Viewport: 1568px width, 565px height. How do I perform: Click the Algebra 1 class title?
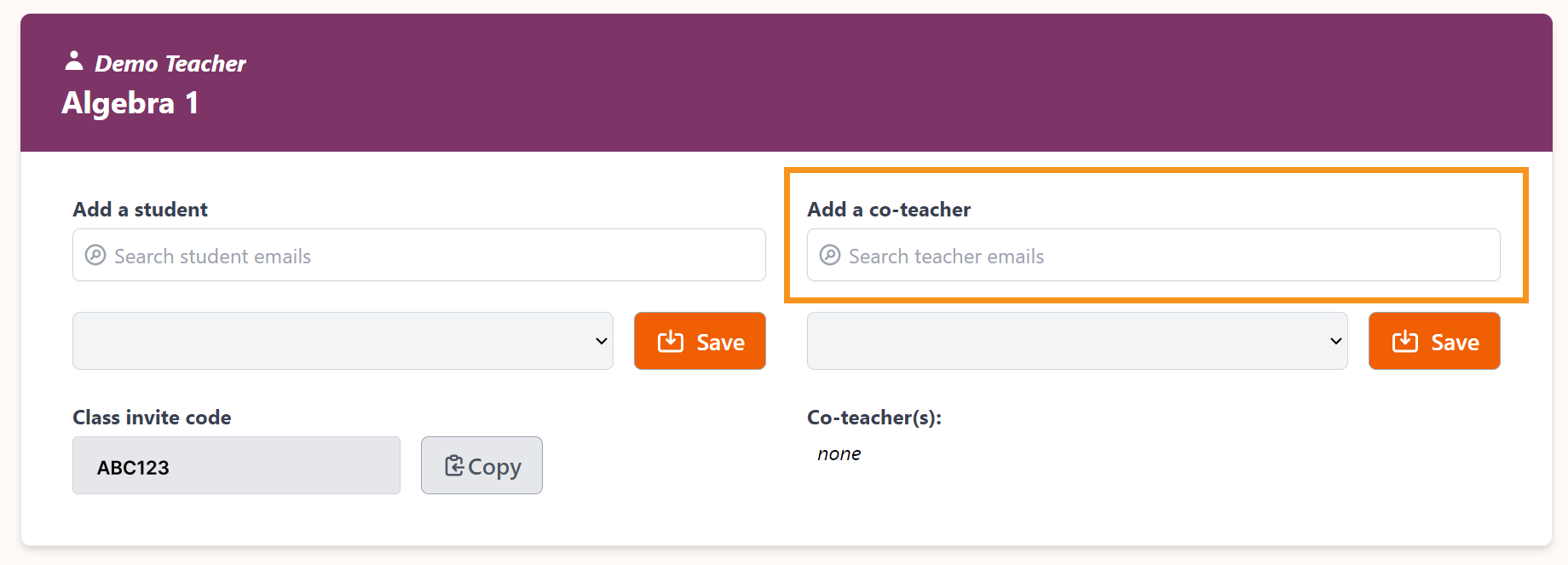pyautogui.click(x=130, y=103)
